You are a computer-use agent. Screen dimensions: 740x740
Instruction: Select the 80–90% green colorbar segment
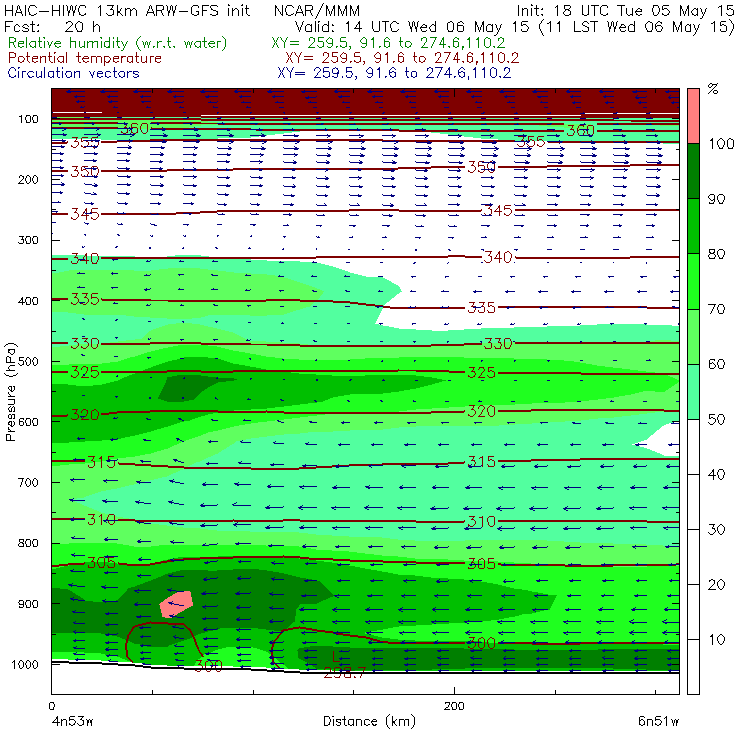point(693,226)
